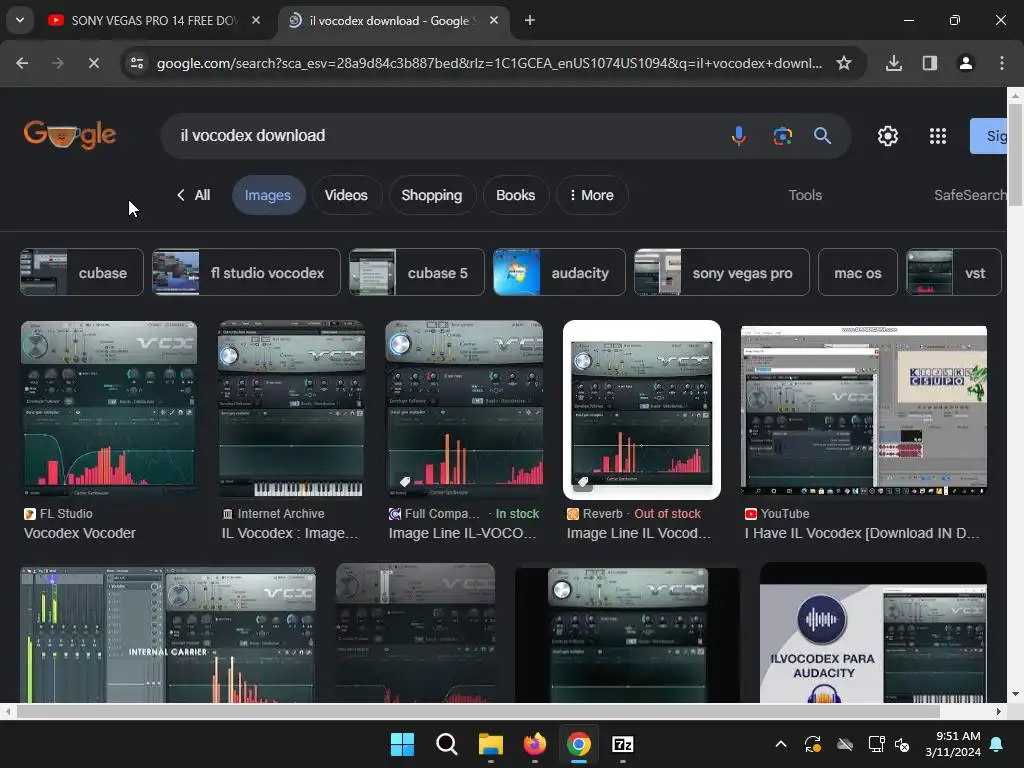1024x768 pixels.
Task: Open Vocodex Vocoder result title link
Action: click(80, 533)
